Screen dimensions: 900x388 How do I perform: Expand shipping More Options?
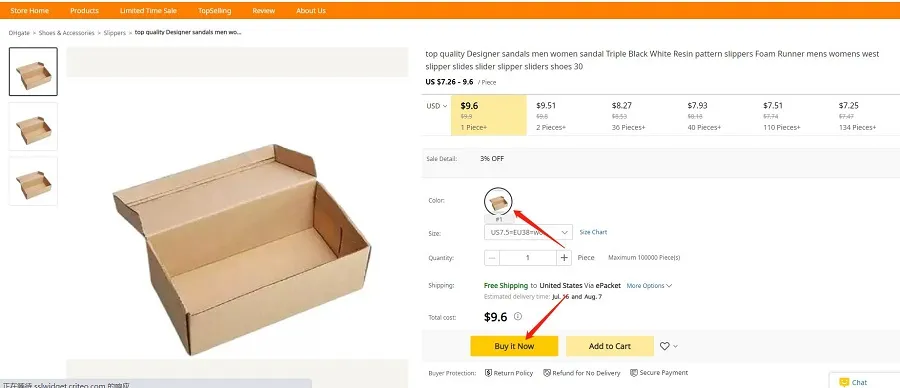point(649,285)
